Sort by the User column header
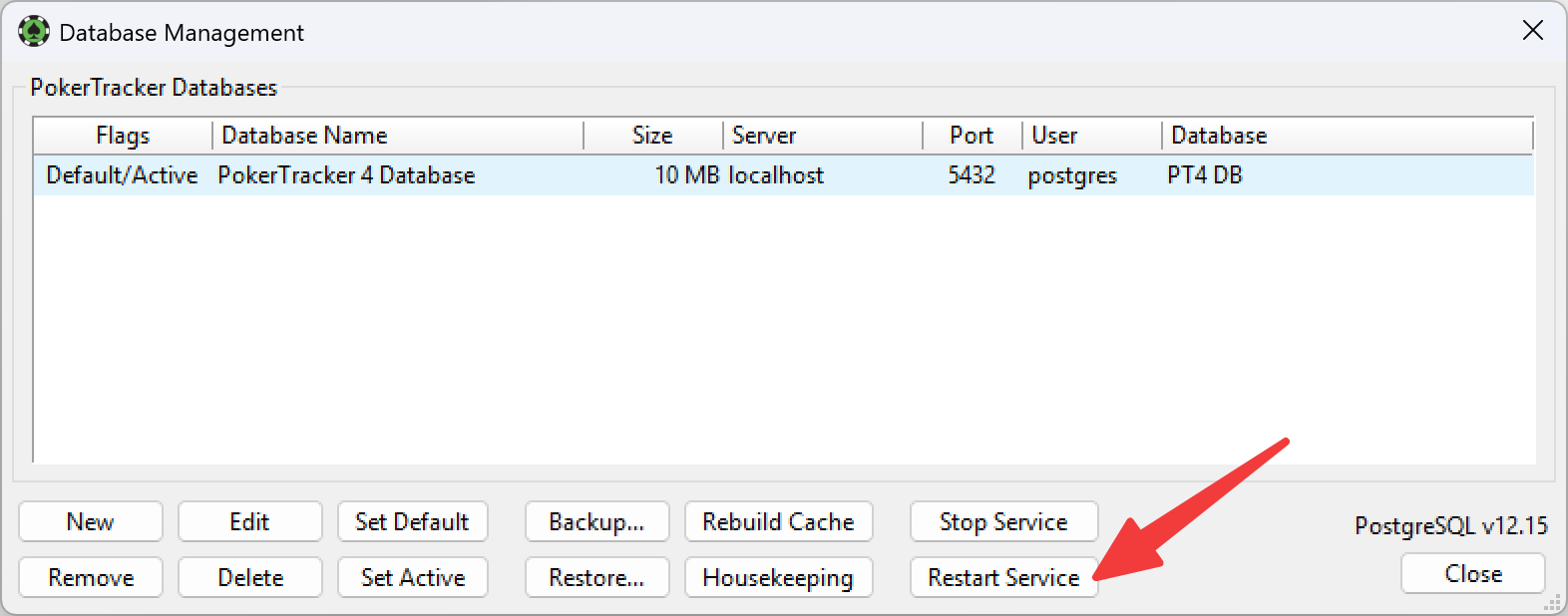Image resolution: width=1568 pixels, height=616 pixels. point(1092,136)
